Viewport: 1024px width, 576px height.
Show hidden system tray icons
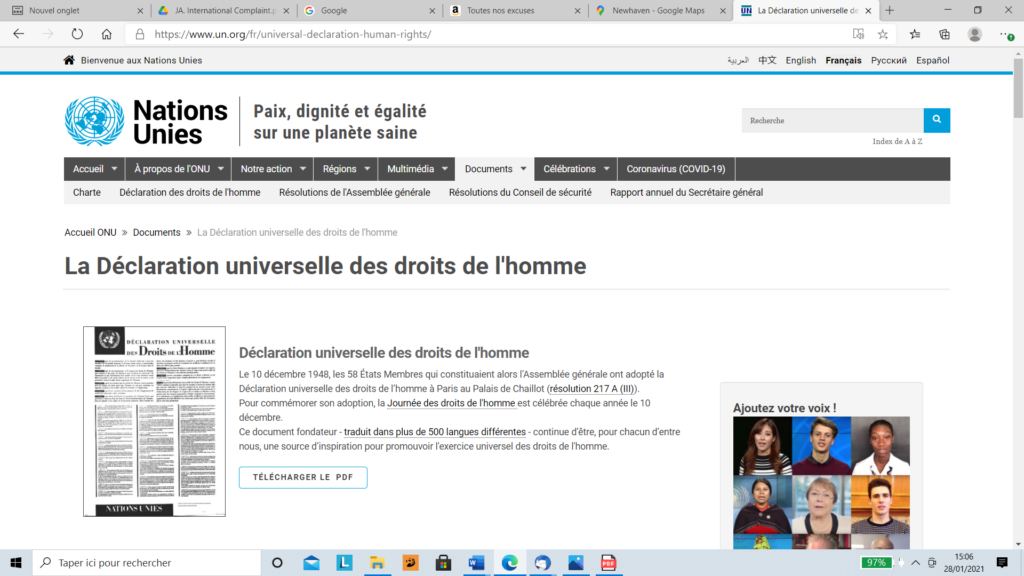(916, 562)
